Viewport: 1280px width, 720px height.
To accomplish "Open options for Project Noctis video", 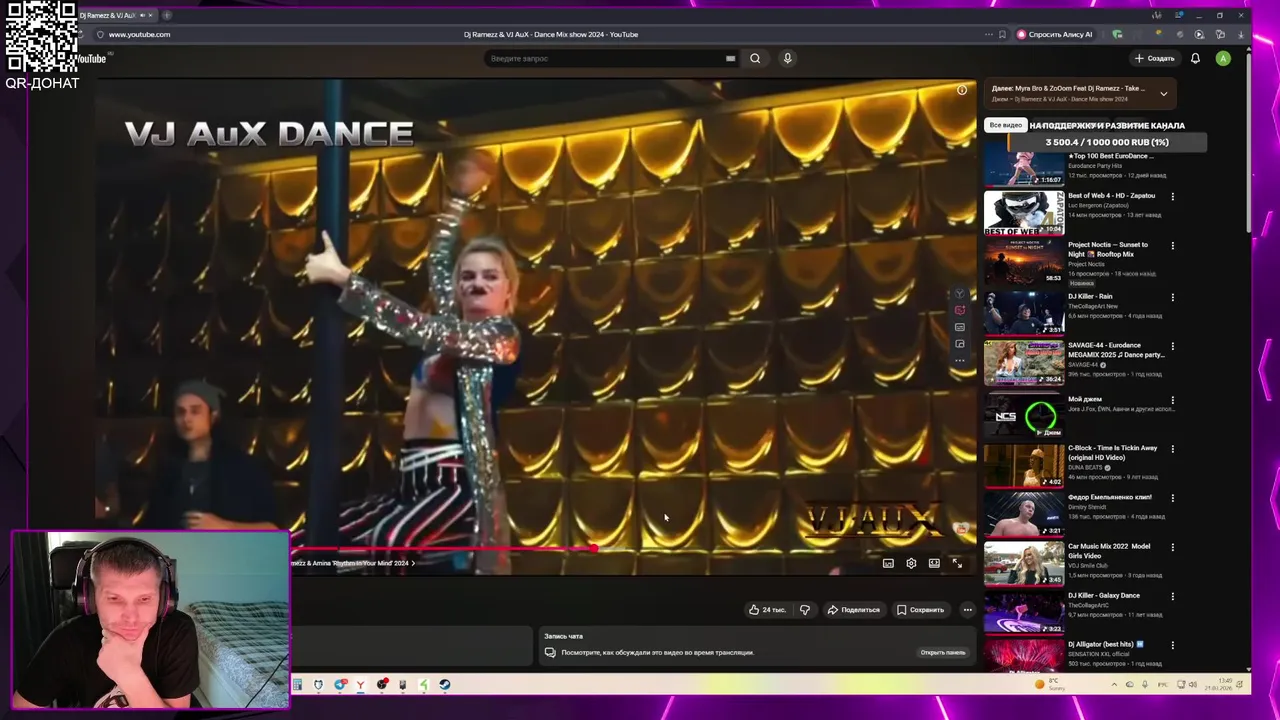I will click(1173, 245).
